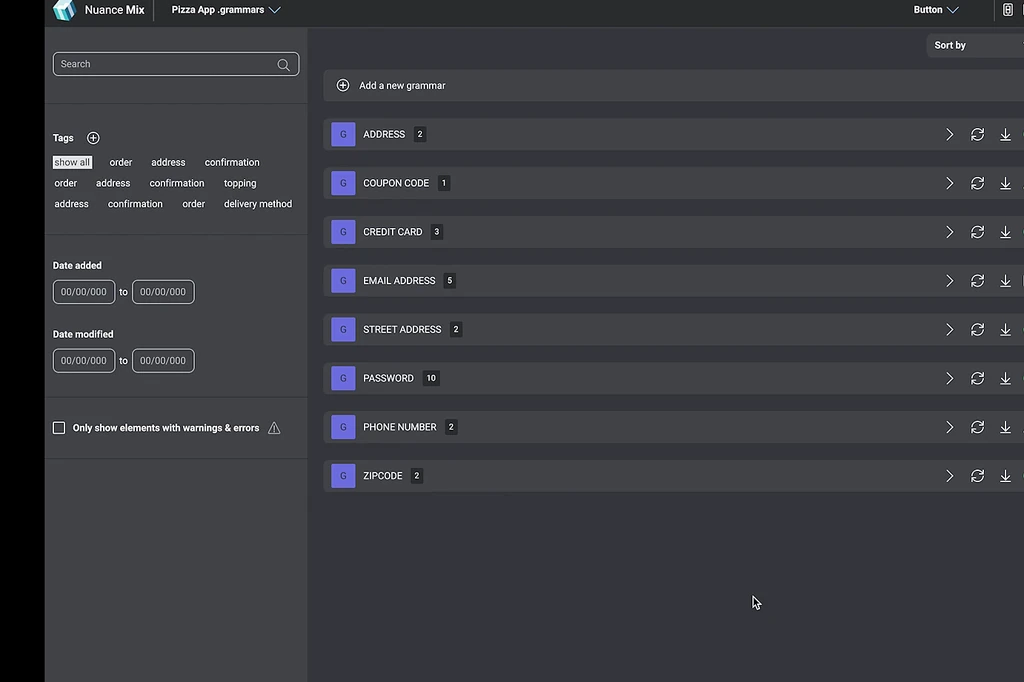Select the EMAIL ADDRESS grammar name
Viewport: 1024px width, 682px height.
pos(399,281)
